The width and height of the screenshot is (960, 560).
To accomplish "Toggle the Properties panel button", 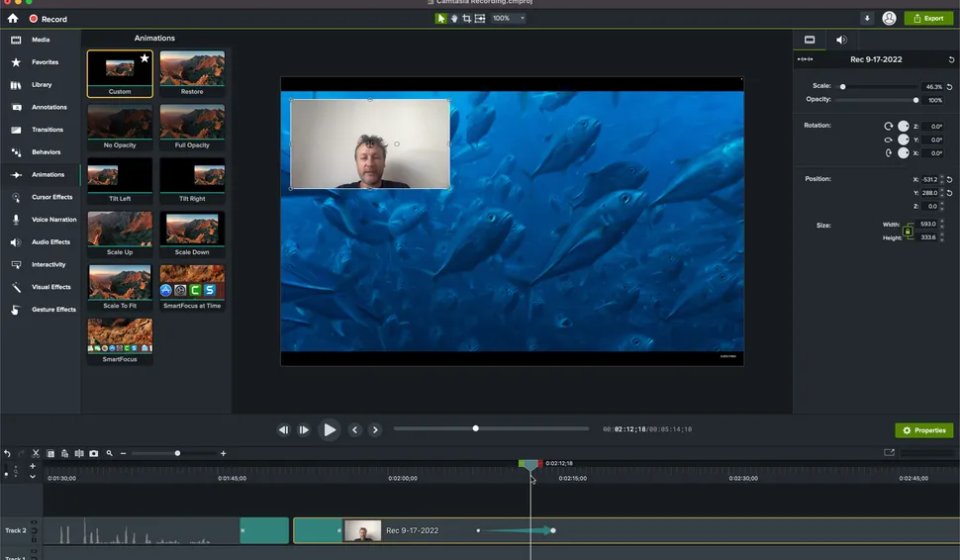I will (924, 430).
